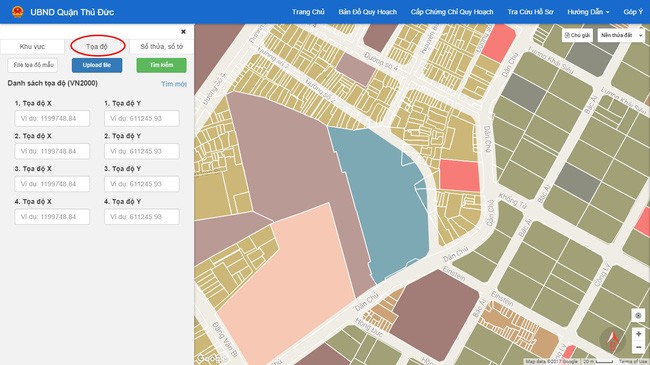The image size is (650, 365).
Task: Click the Upload file button
Action: pyautogui.click(x=97, y=65)
